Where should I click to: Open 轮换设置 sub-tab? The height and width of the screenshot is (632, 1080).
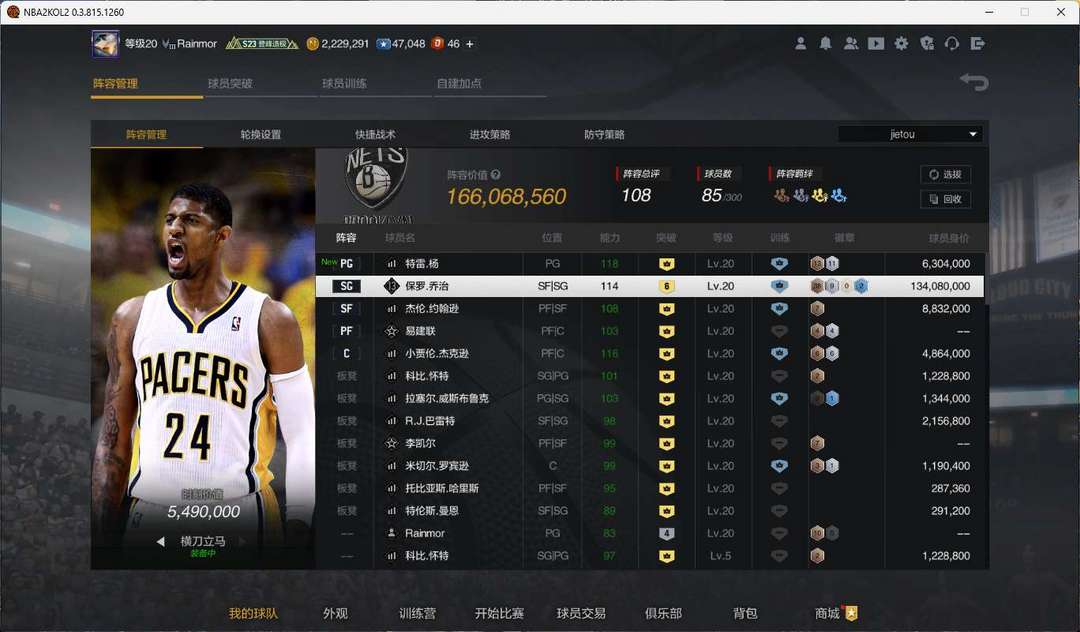tap(260, 134)
